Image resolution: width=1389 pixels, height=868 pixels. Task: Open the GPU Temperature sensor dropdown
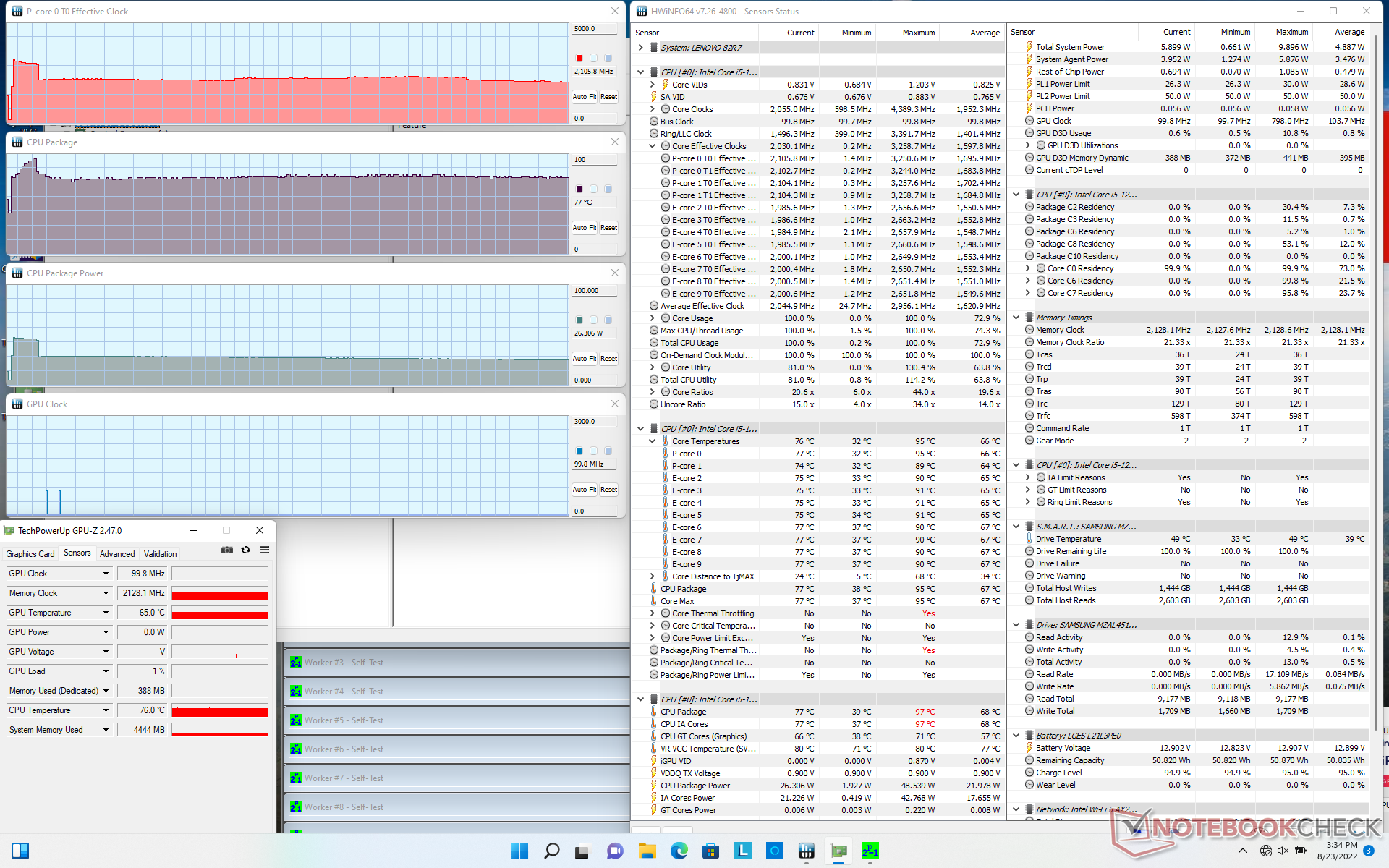pos(106,613)
